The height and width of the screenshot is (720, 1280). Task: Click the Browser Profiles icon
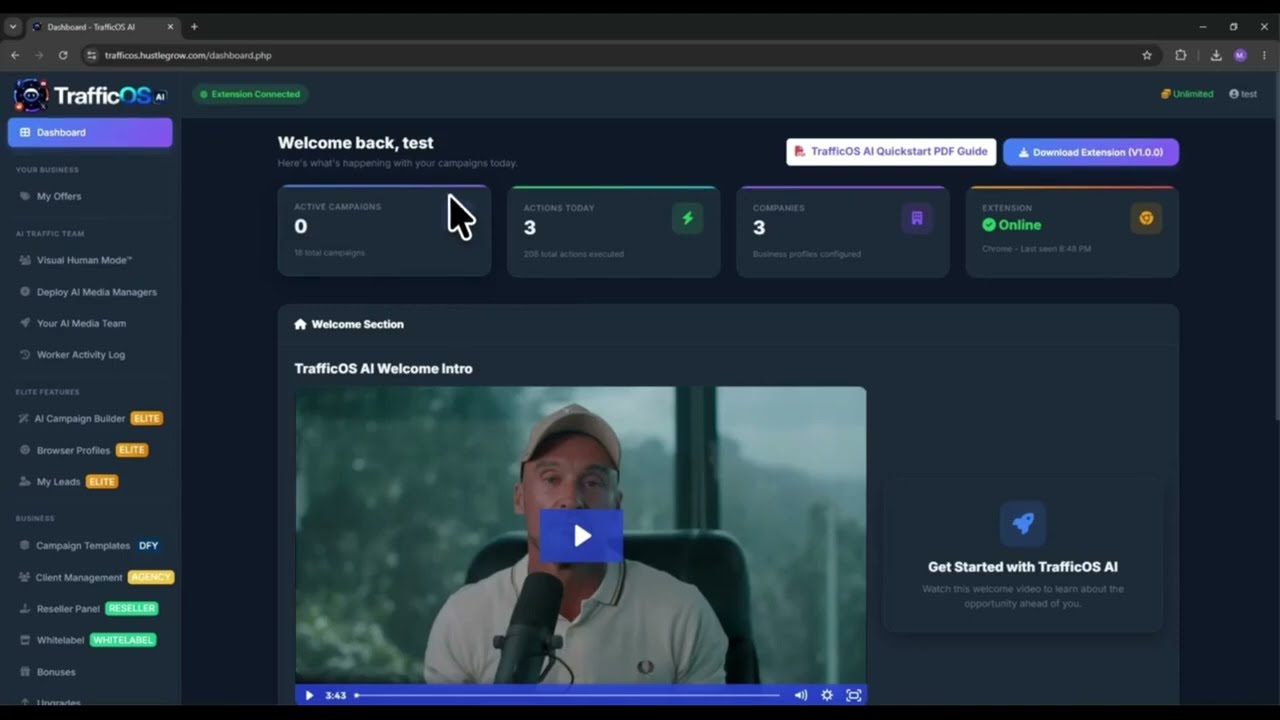(x=26, y=450)
